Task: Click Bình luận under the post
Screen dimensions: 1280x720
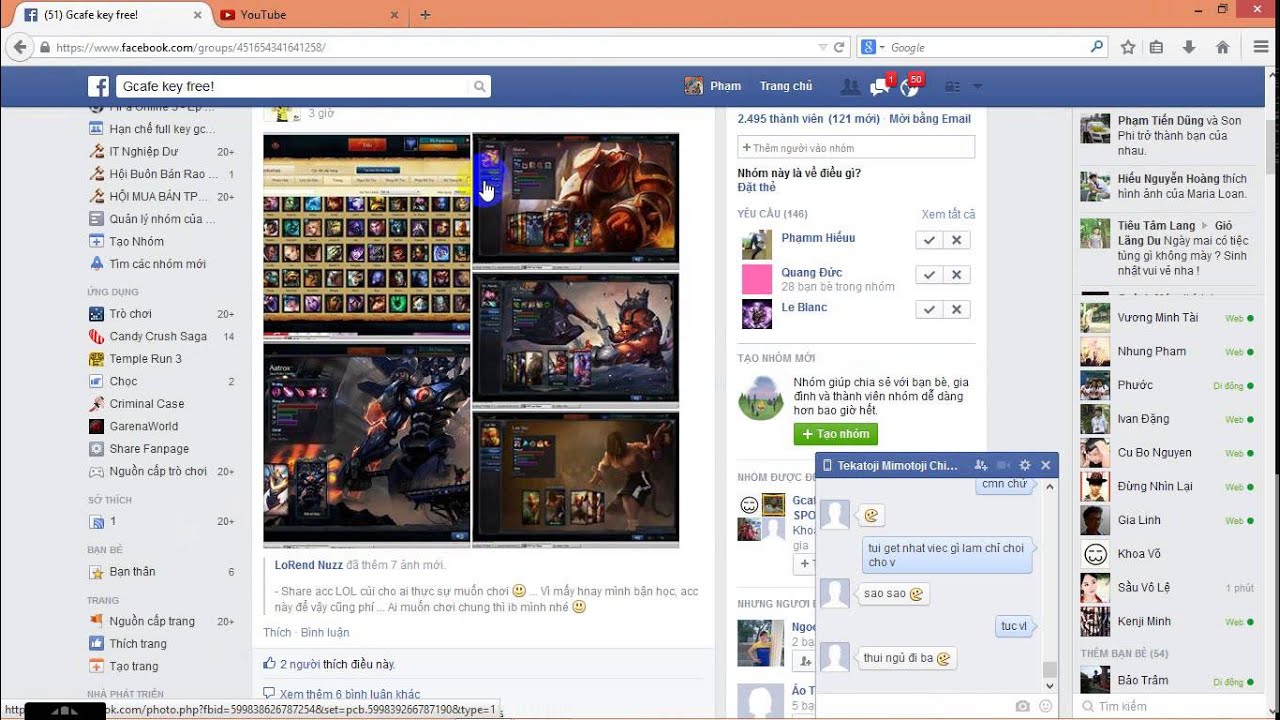Action: tap(325, 632)
